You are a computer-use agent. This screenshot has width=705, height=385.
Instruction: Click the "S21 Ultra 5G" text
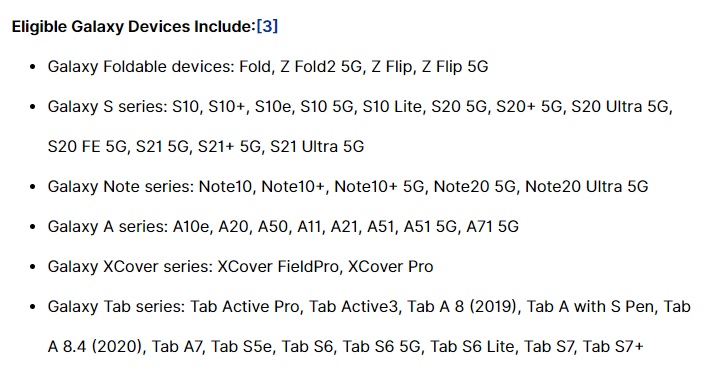tap(317, 147)
